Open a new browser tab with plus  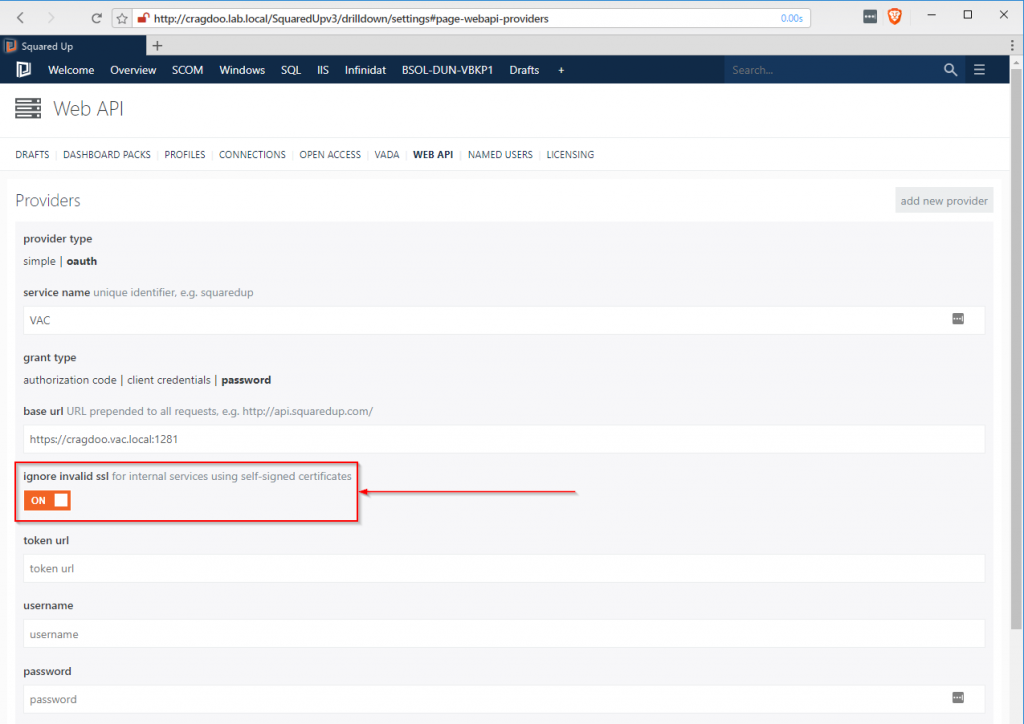click(157, 46)
